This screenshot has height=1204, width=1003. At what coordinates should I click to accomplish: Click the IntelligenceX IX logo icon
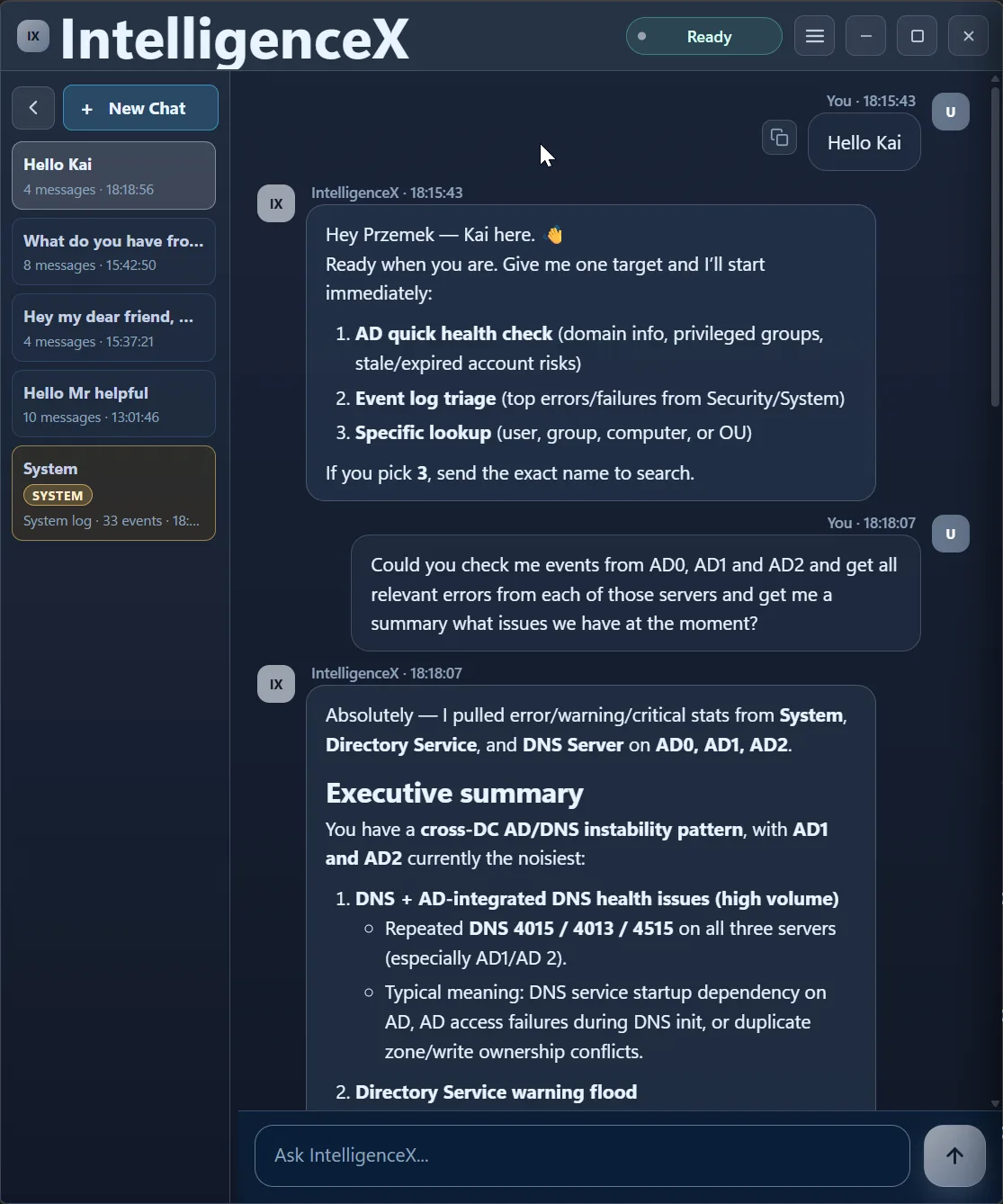click(x=33, y=36)
